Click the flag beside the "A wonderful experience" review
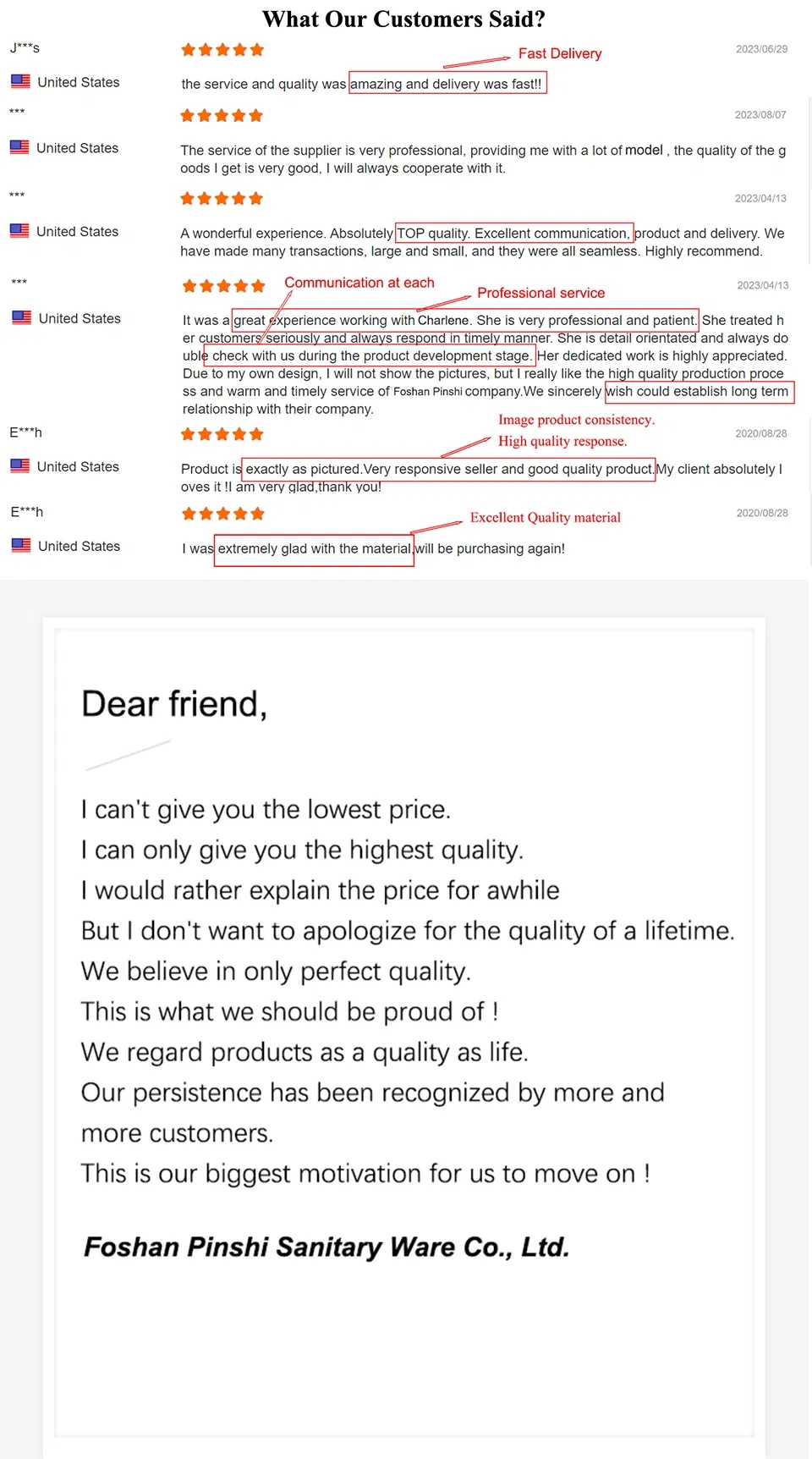 click(x=19, y=231)
